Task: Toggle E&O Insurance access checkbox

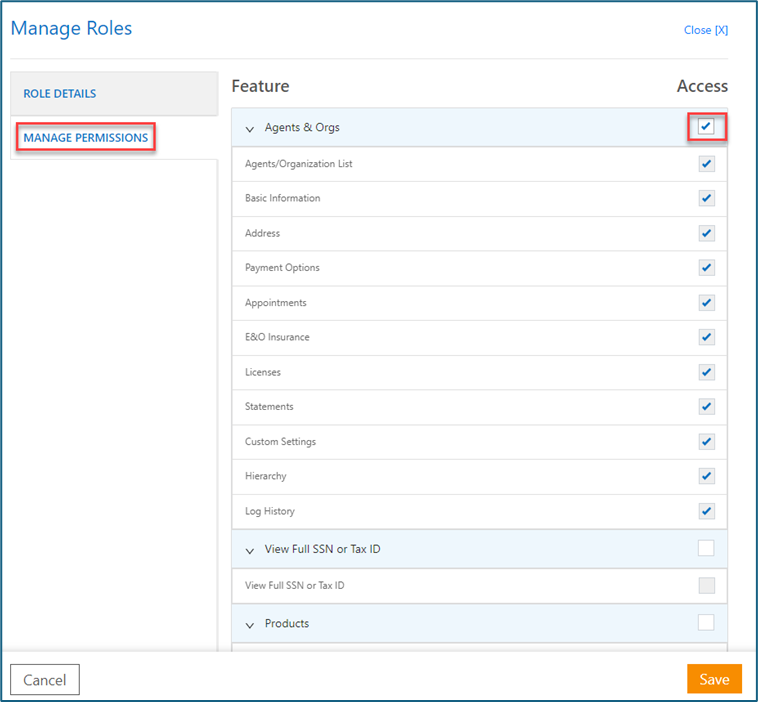Action: tap(706, 337)
